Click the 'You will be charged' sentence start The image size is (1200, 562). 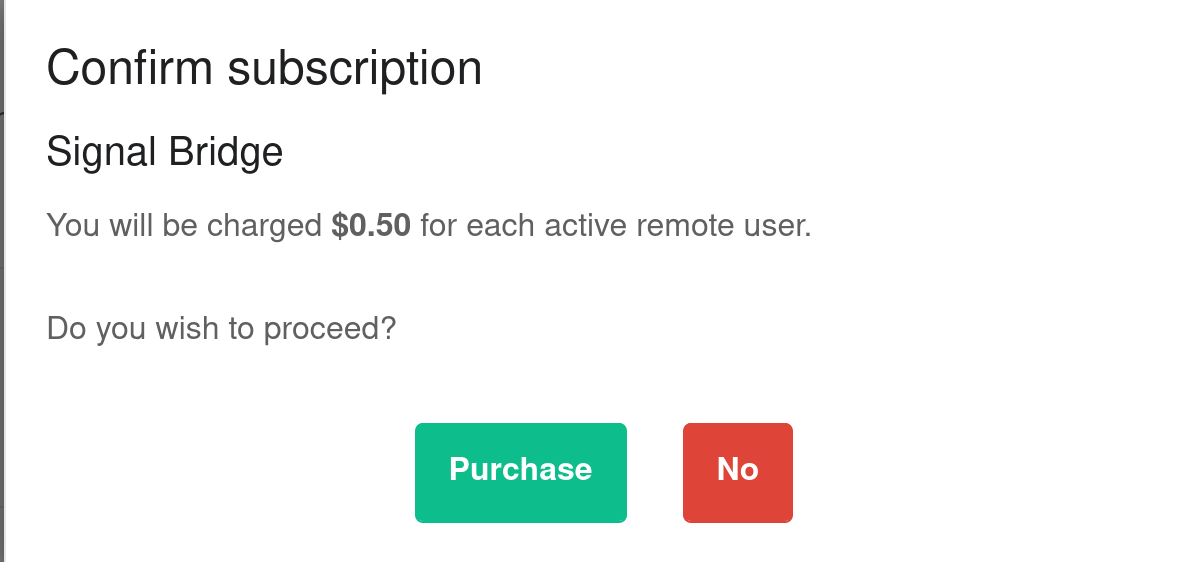coord(185,226)
